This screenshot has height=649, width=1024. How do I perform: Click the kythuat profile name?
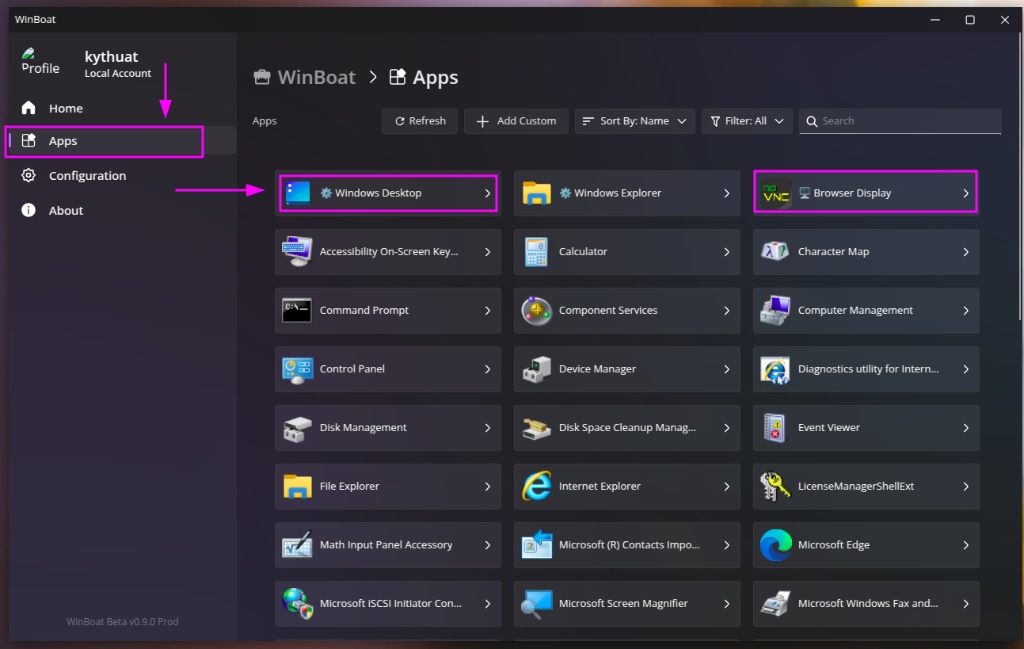[x=111, y=57]
